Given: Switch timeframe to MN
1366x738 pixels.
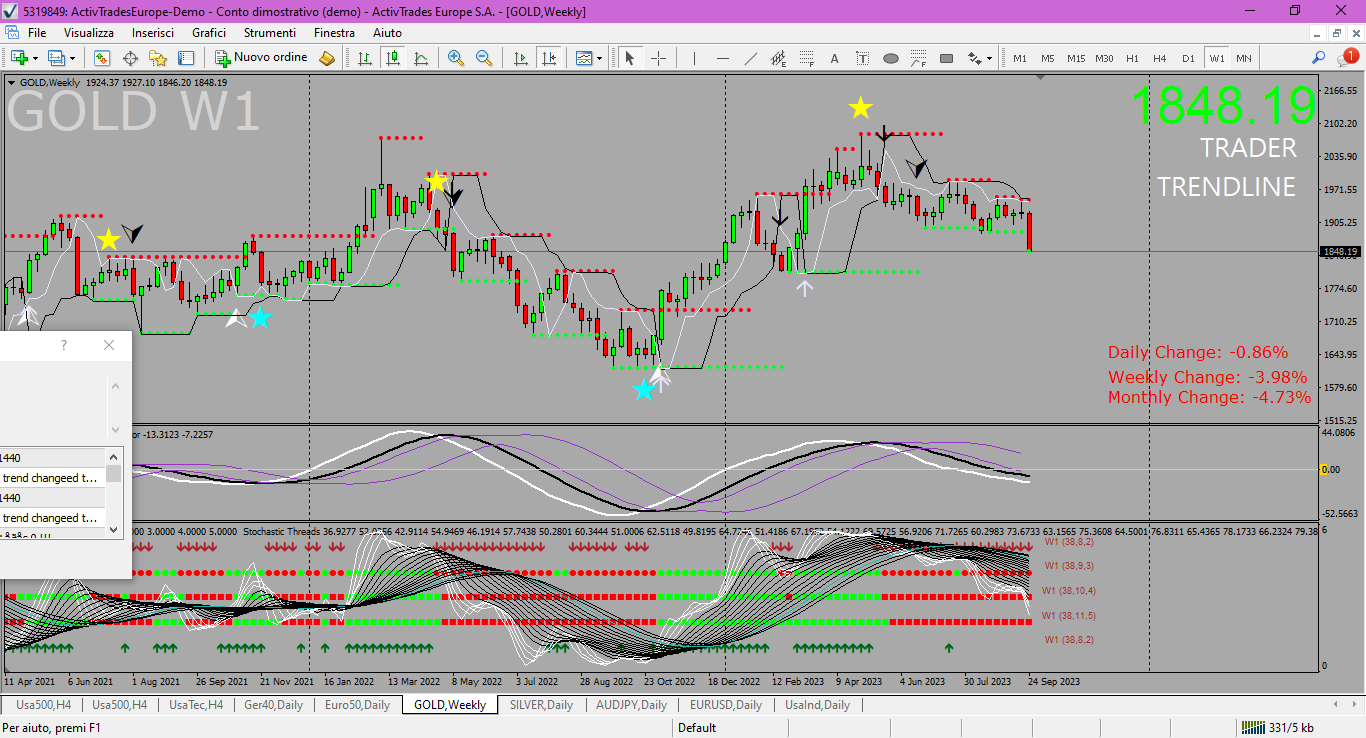Looking at the screenshot, I should [1243, 58].
